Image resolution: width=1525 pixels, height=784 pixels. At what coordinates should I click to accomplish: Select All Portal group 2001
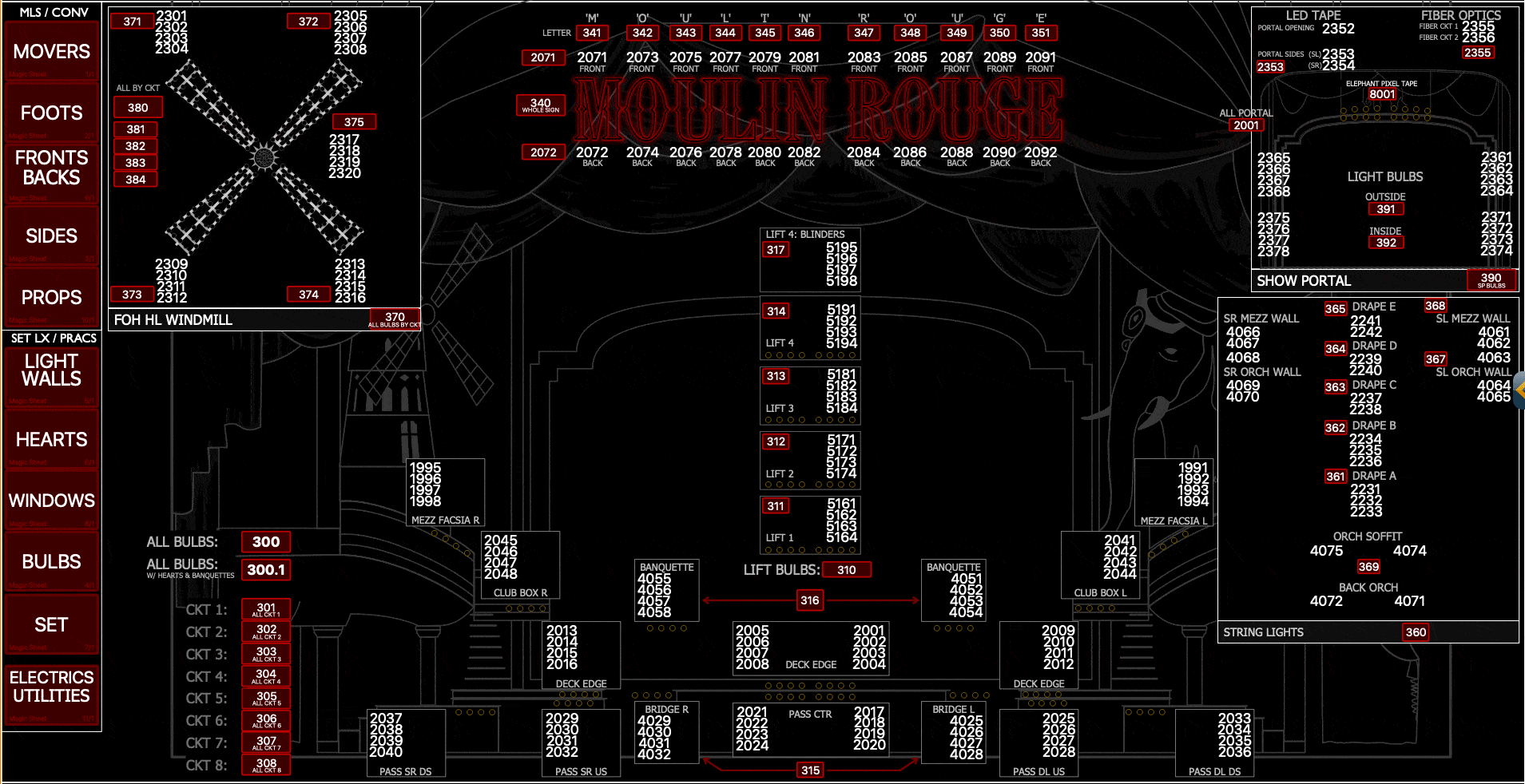pos(1246,125)
